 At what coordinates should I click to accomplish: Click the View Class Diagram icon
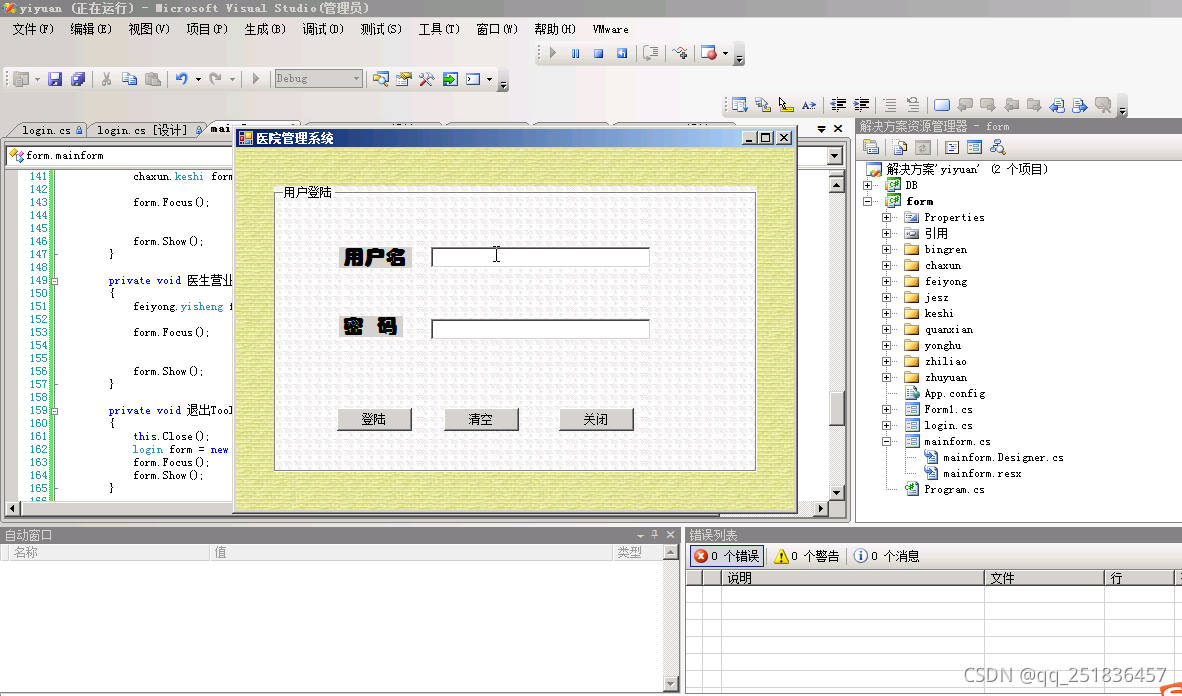tap(998, 147)
